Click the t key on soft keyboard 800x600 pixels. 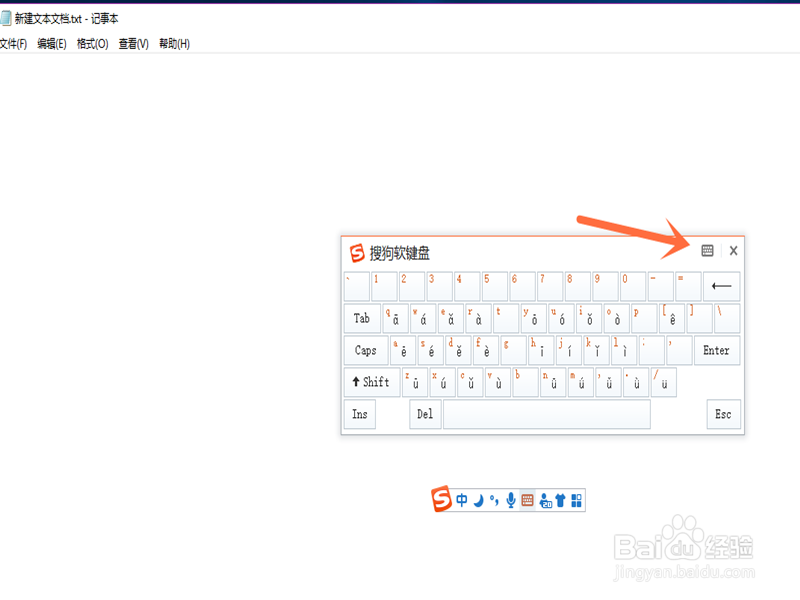pyautogui.click(x=506, y=318)
